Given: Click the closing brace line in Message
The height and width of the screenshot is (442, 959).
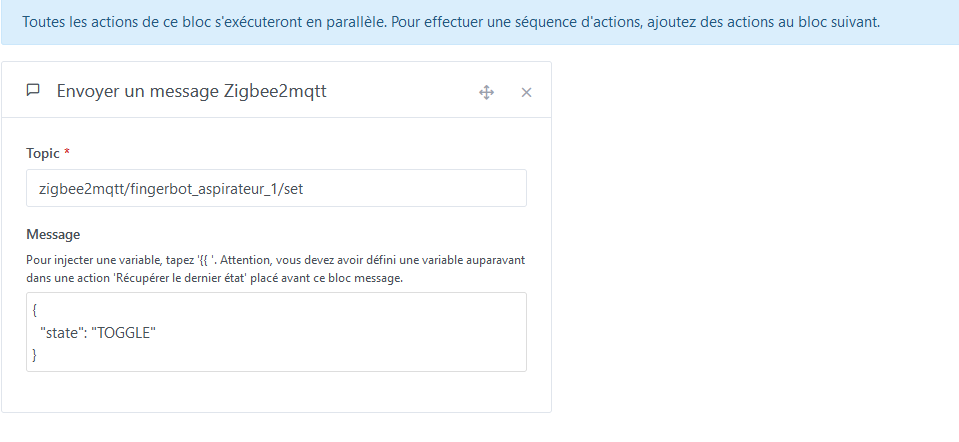Looking at the screenshot, I should point(35,354).
